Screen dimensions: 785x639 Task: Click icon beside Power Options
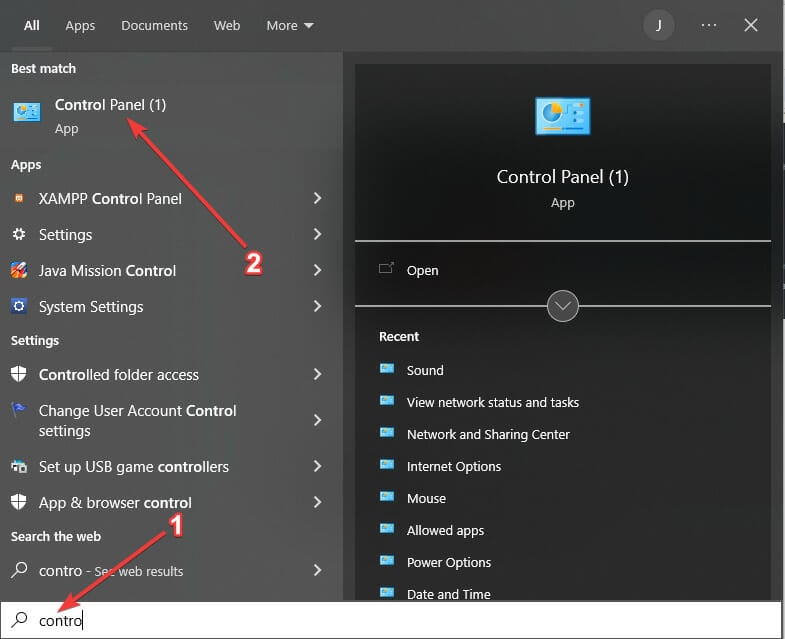[387, 561]
